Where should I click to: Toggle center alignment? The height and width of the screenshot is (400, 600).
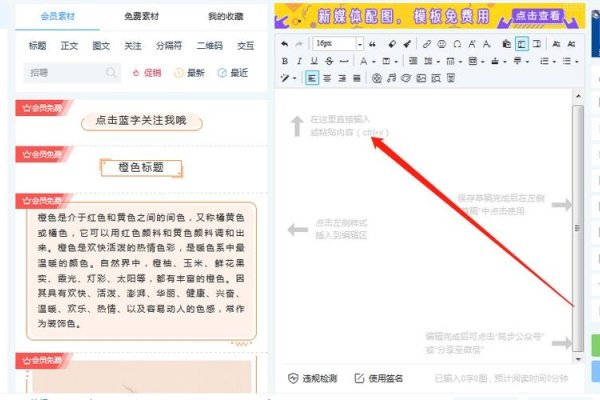click(327, 78)
